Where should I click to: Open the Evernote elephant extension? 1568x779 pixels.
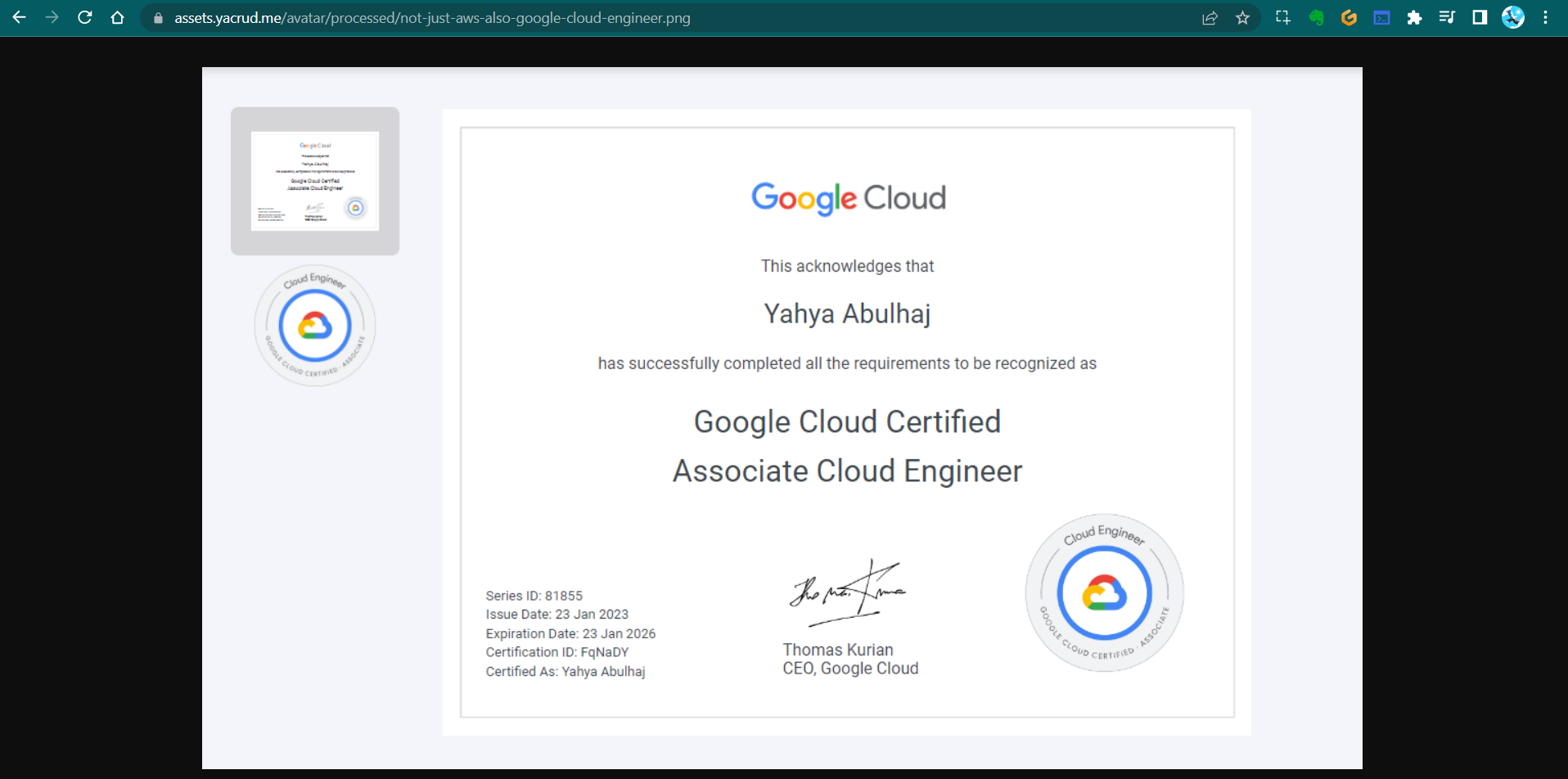[1316, 17]
